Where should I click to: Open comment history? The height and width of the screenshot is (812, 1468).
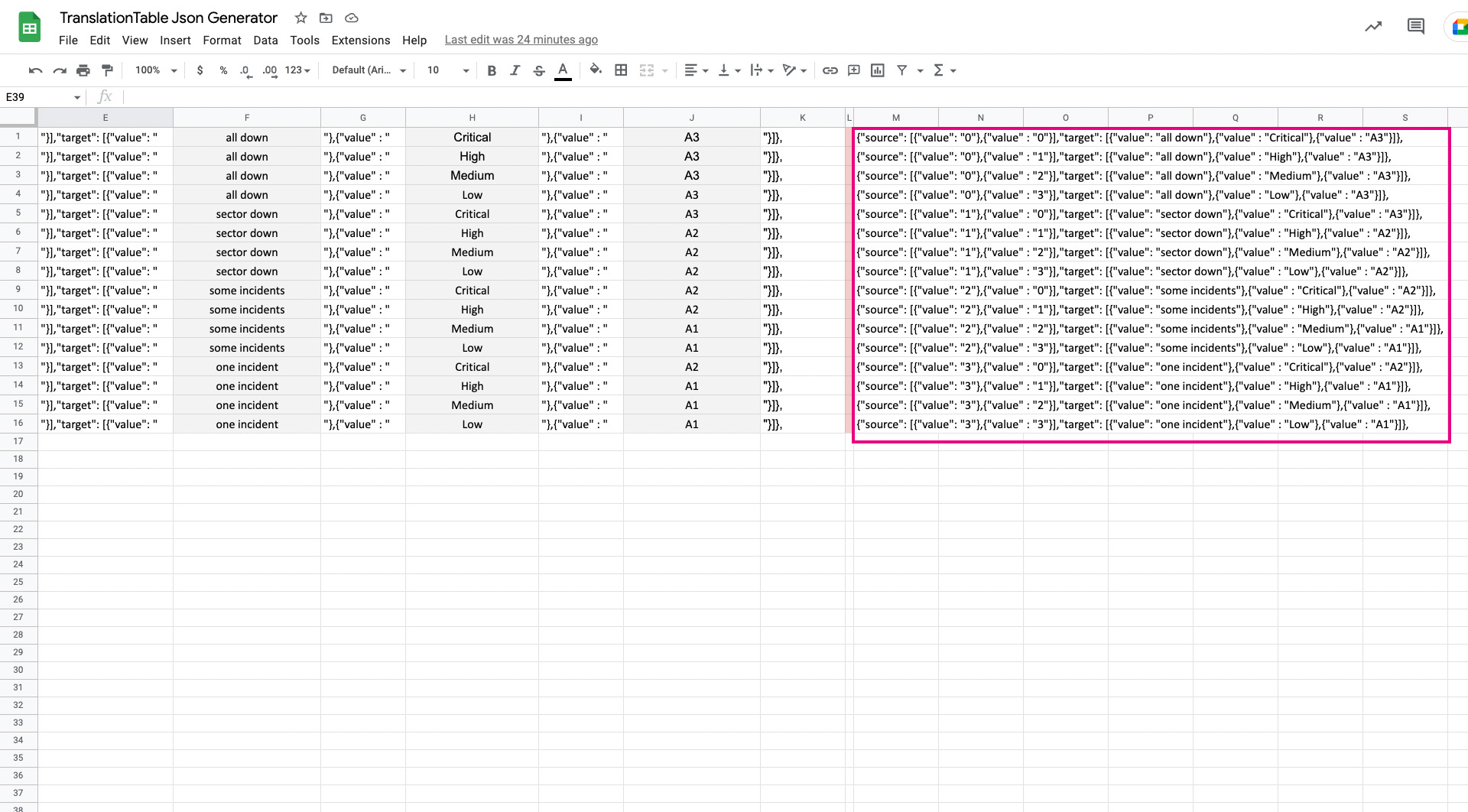click(1416, 27)
